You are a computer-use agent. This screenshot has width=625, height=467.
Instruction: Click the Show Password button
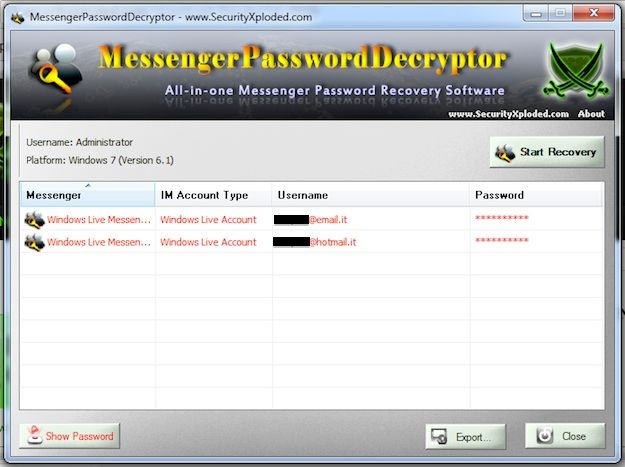(70, 436)
